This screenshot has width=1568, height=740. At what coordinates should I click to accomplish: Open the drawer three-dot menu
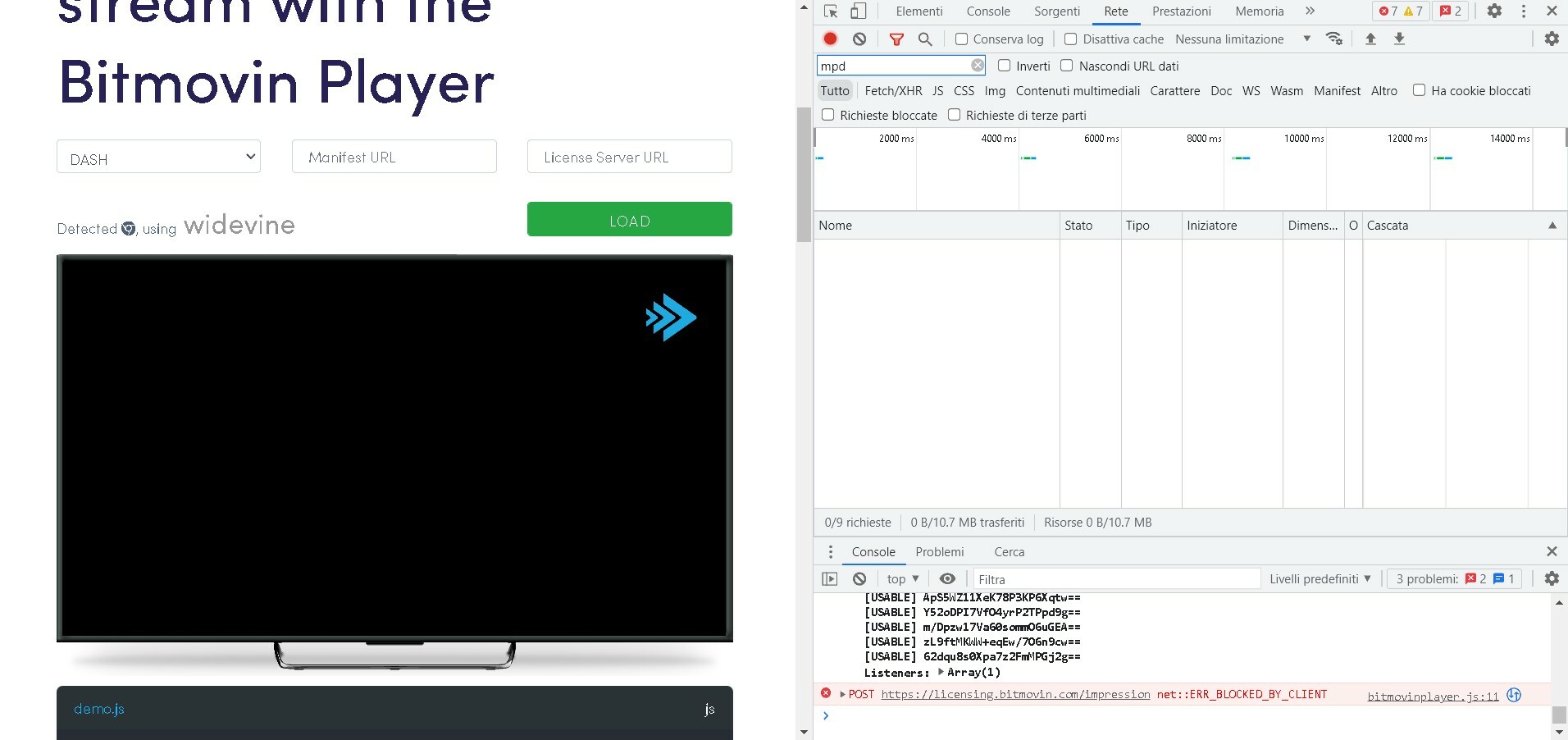(x=831, y=552)
